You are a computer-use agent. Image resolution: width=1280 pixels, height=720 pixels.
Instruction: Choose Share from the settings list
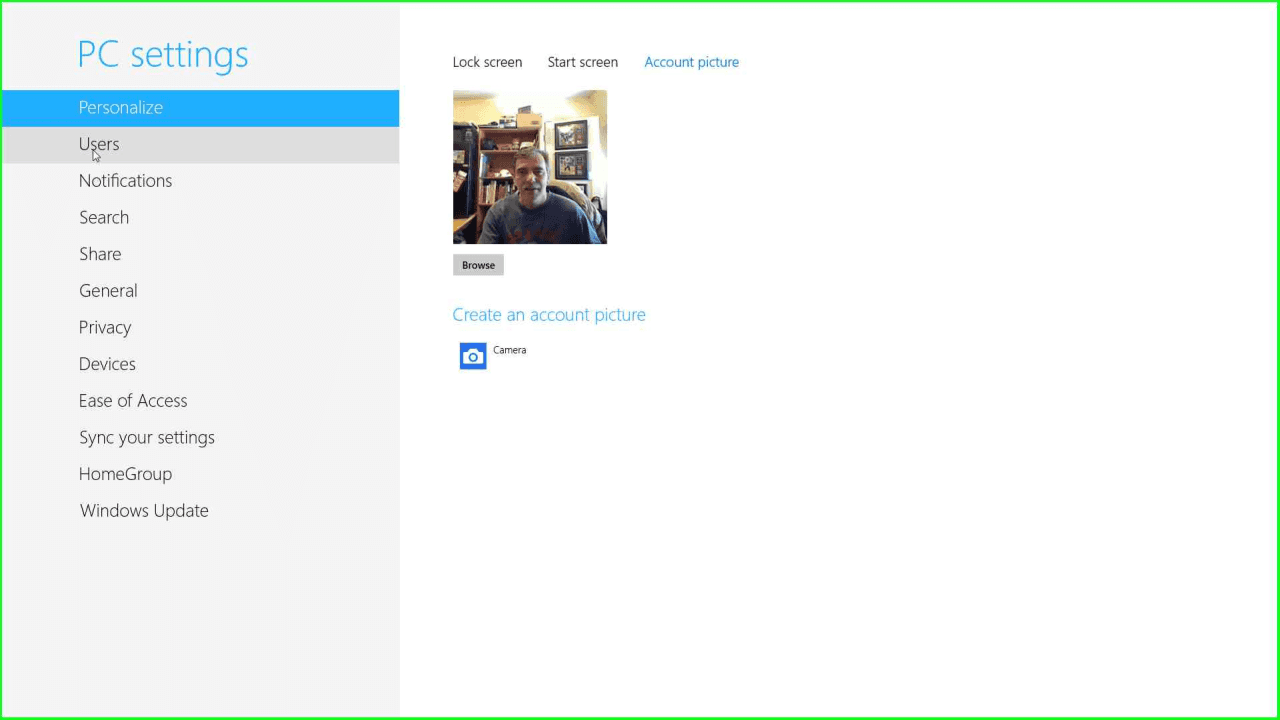click(100, 254)
